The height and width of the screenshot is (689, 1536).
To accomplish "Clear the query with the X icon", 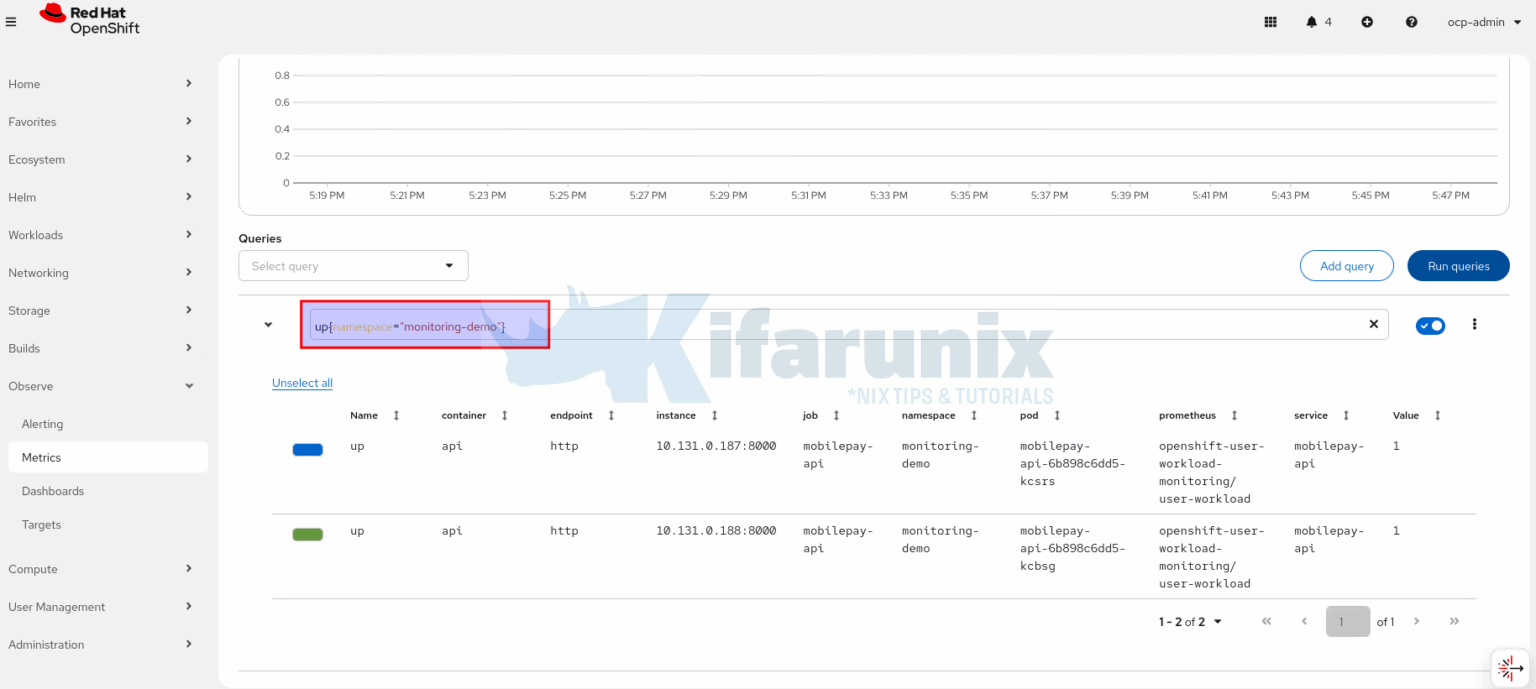I will [x=1373, y=324].
